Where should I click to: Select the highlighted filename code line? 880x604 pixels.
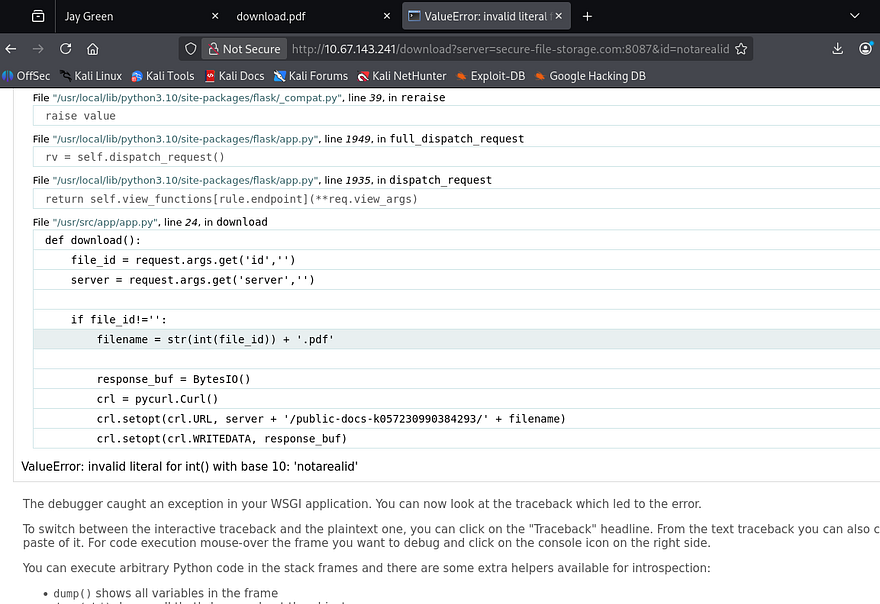point(215,339)
